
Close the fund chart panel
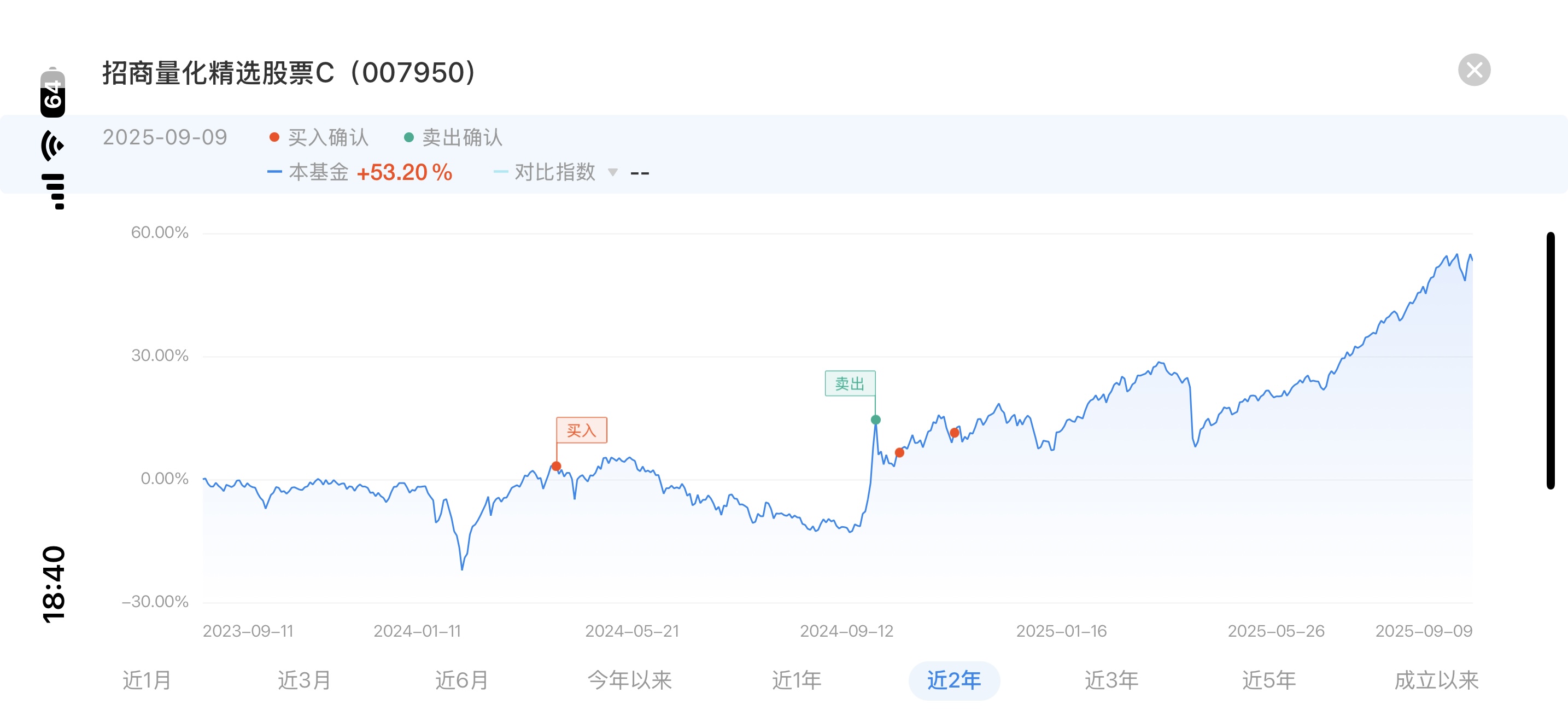pos(1473,70)
